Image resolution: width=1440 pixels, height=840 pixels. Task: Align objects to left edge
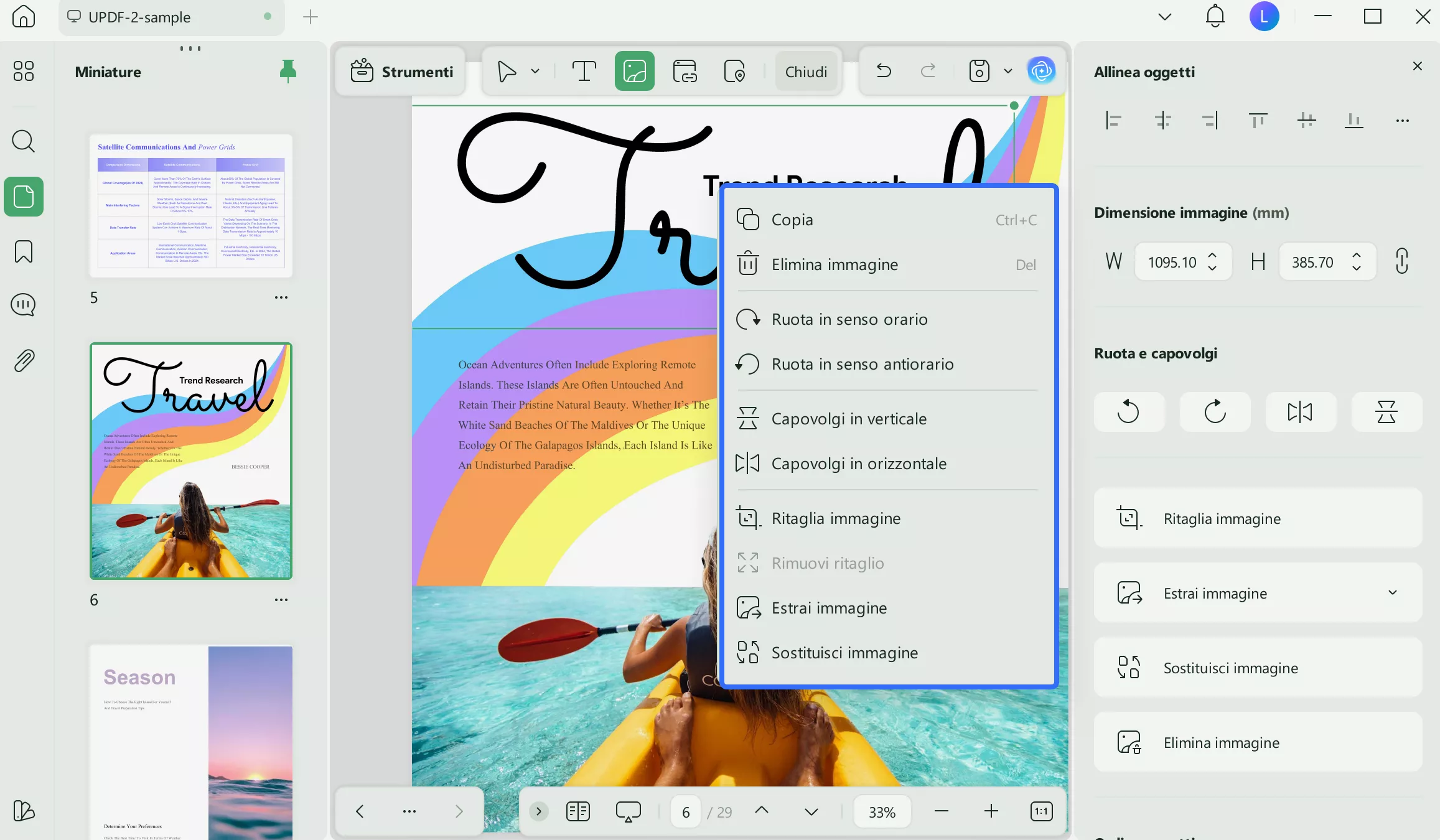tap(1113, 120)
